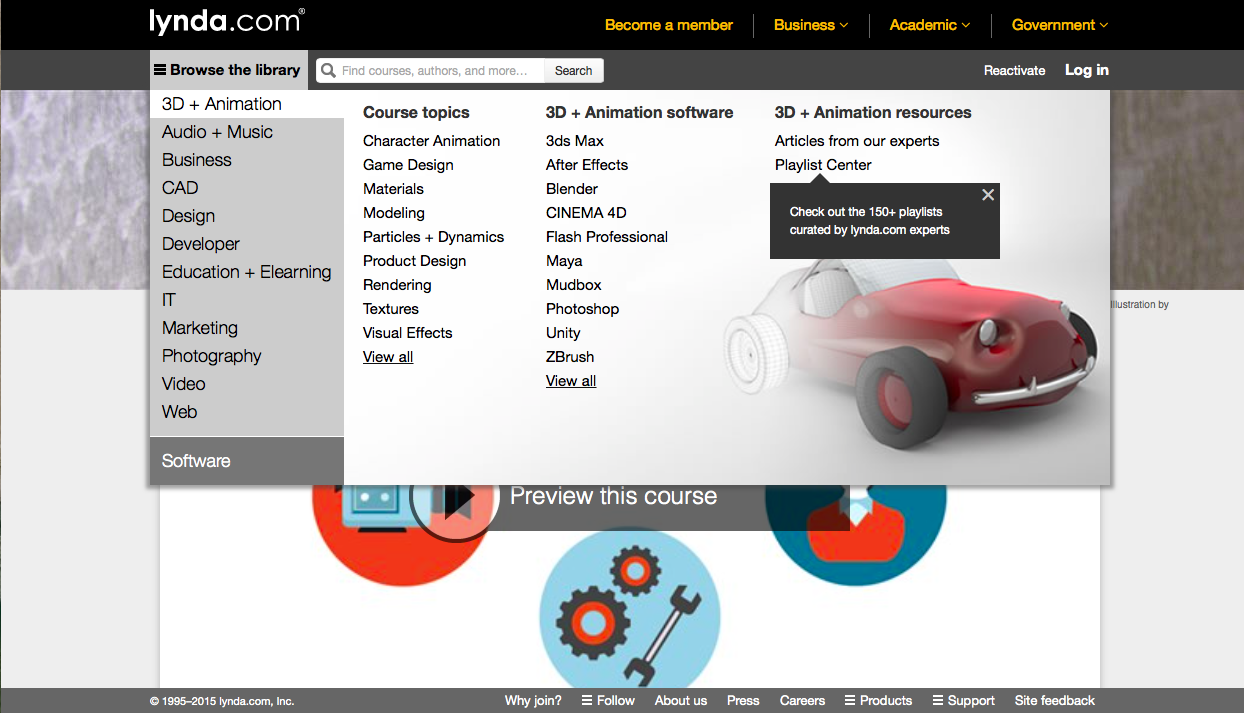Select the Design category

point(247,216)
